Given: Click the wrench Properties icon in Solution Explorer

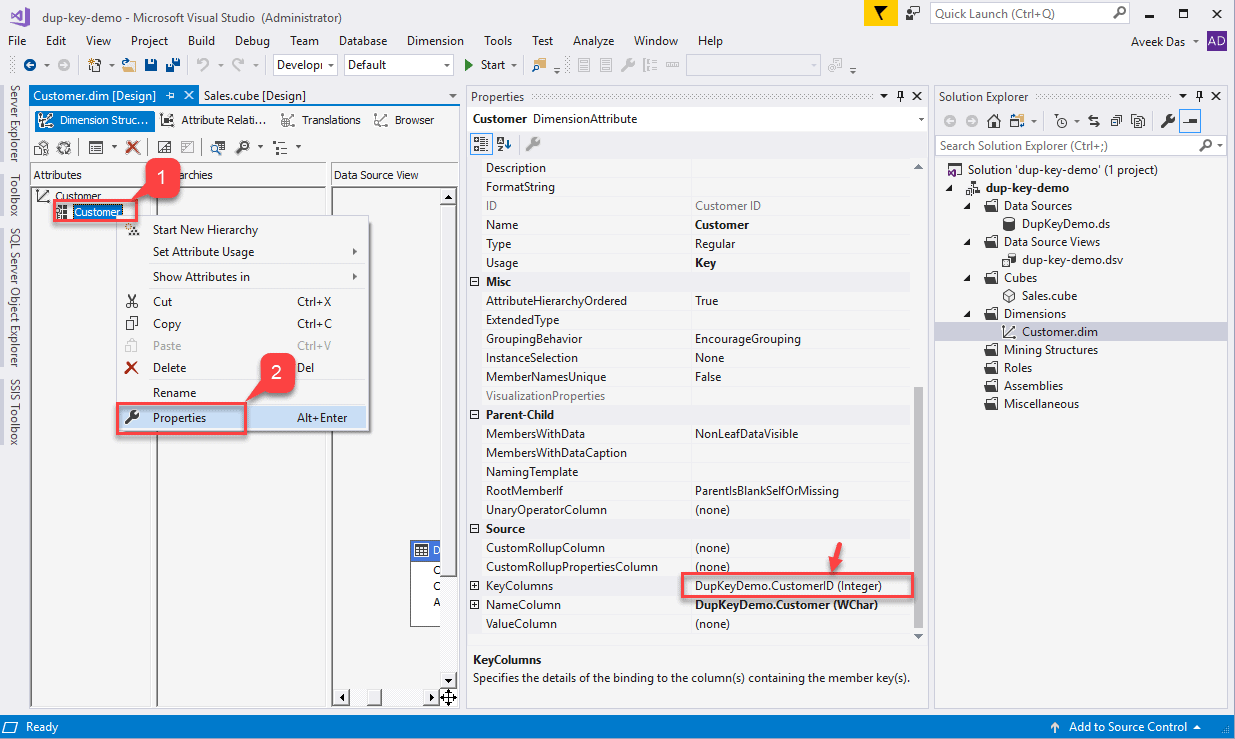Looking at the screenshot, I should [x=1167, y=121].
